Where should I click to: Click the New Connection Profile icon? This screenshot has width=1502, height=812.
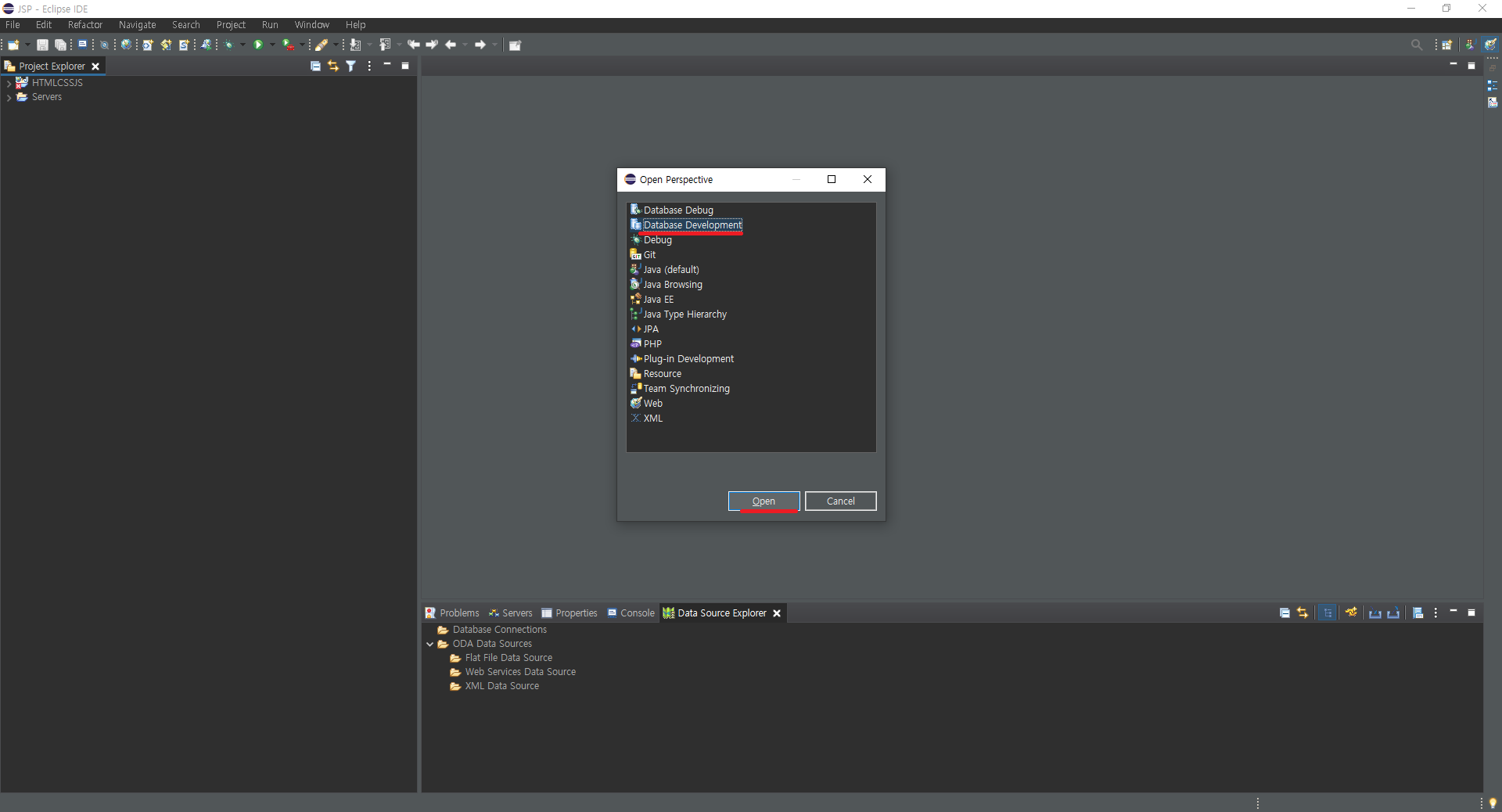1351,613
